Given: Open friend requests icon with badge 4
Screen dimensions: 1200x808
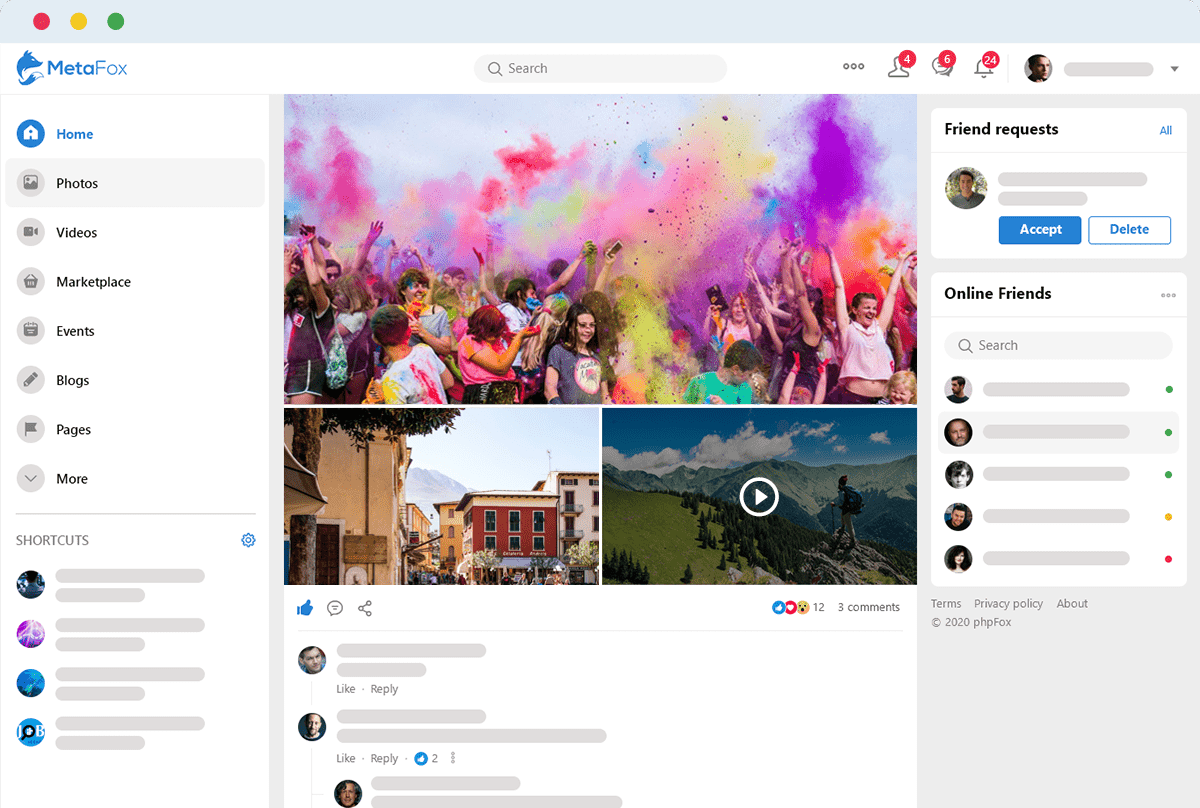Looking at the screenshot, I should pos(899,67).
